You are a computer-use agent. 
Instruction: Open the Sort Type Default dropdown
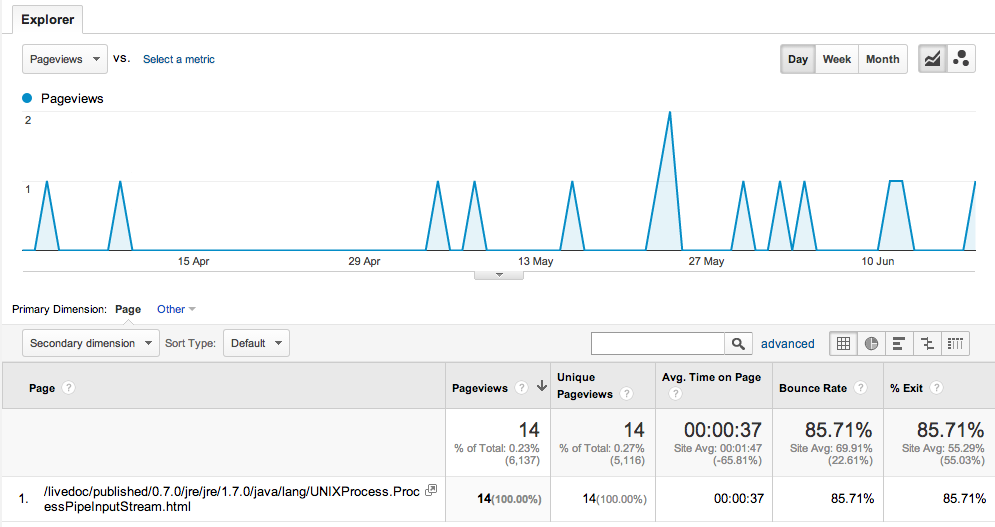tap(256, 343)
